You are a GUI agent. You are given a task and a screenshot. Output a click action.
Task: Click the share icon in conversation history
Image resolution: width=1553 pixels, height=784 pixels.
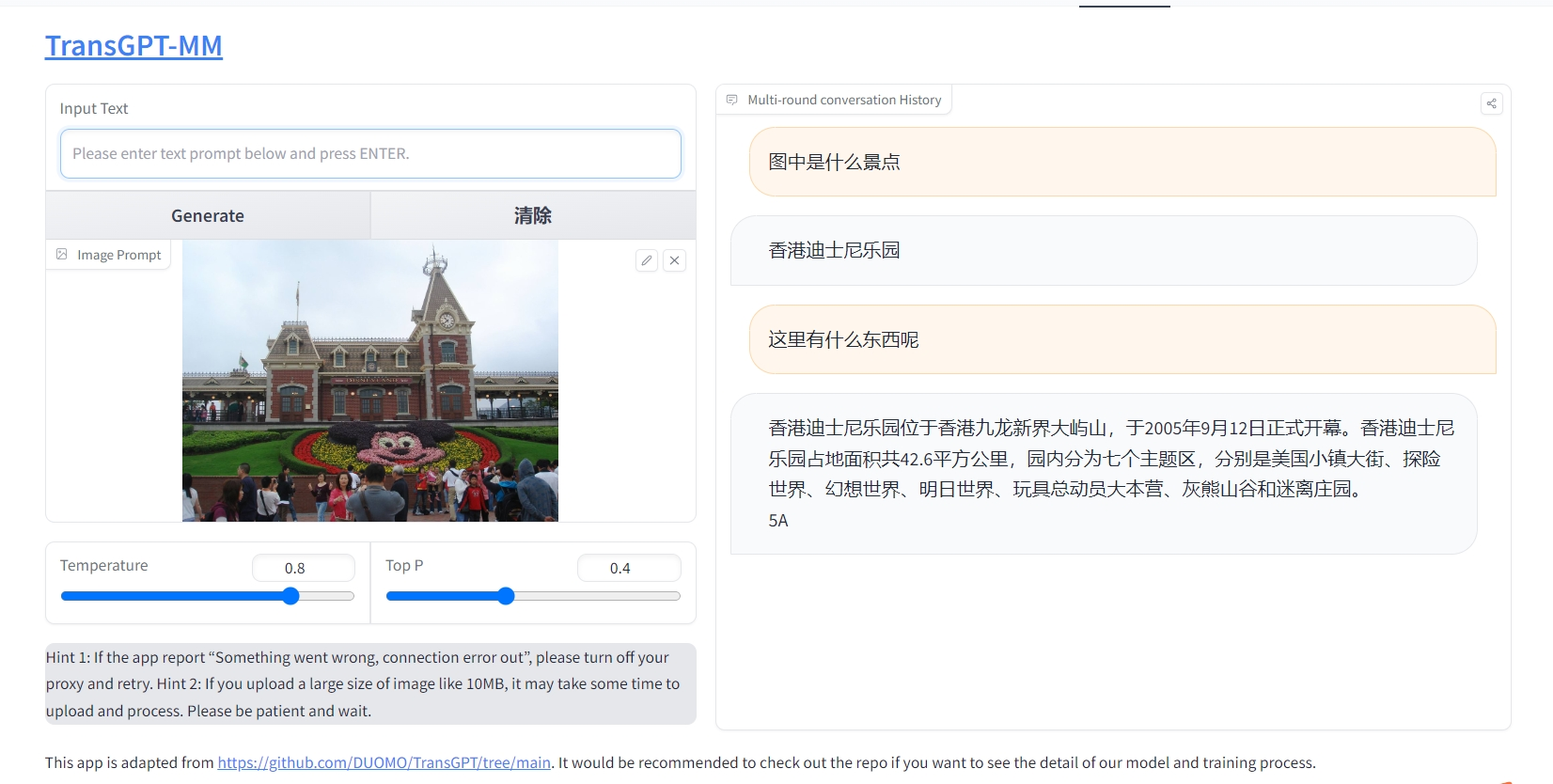pyautogui.click(x=1491, y=103)
